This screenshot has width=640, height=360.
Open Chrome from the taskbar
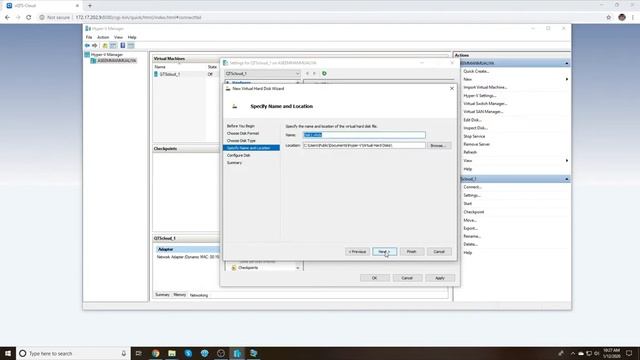click(x=156, y=353)
